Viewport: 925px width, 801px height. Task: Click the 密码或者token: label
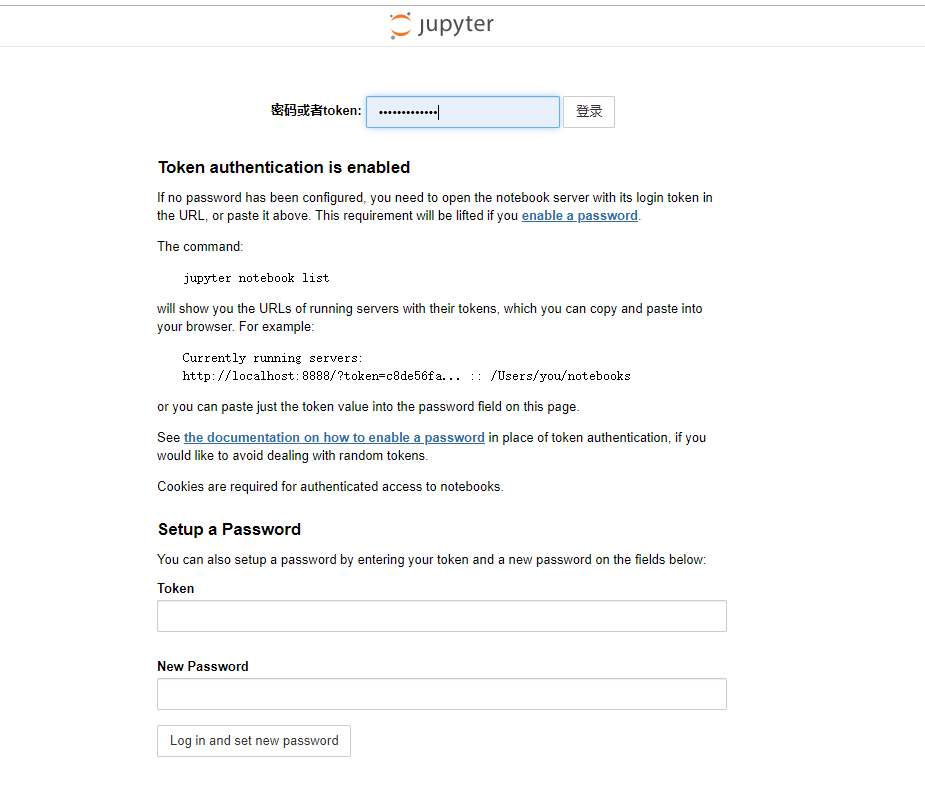pos(316,111)
